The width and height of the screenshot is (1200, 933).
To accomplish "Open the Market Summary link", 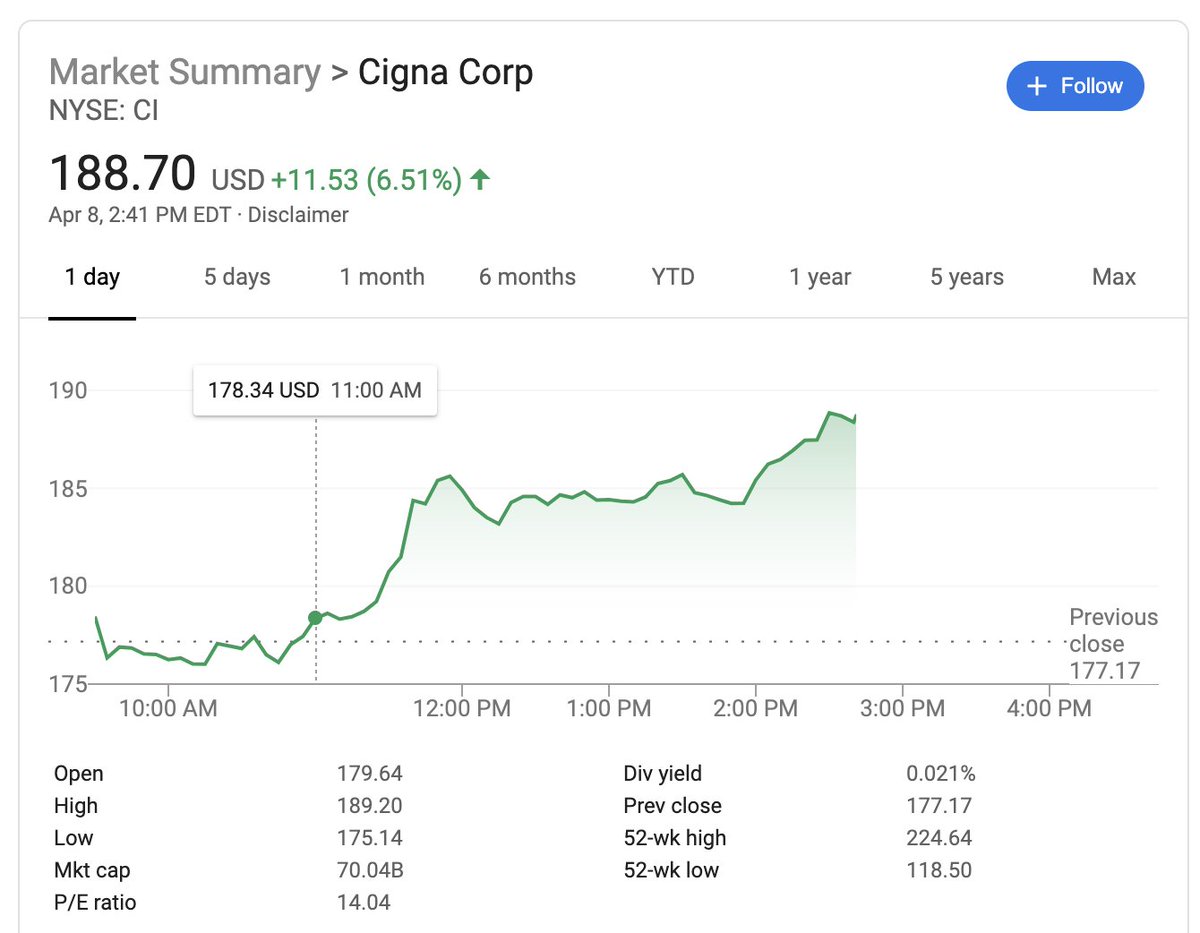I will [185, 72].
